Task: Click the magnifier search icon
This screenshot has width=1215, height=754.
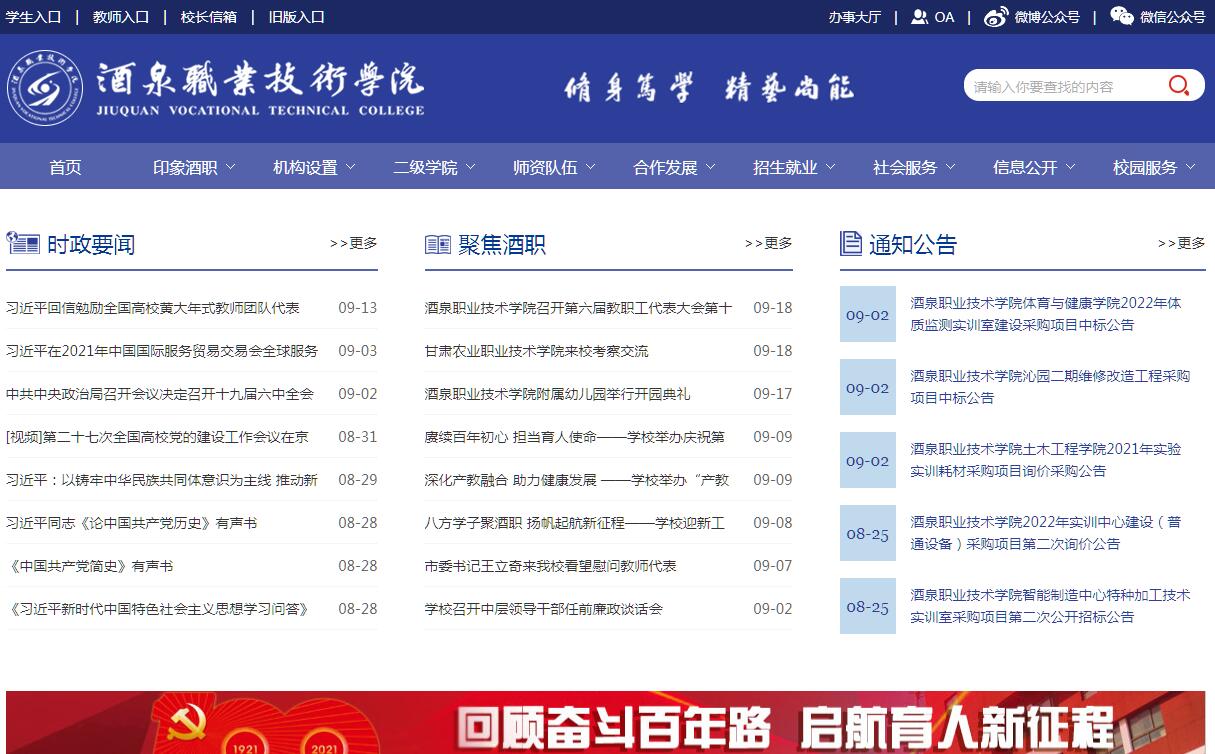Action: point(1179,86)
